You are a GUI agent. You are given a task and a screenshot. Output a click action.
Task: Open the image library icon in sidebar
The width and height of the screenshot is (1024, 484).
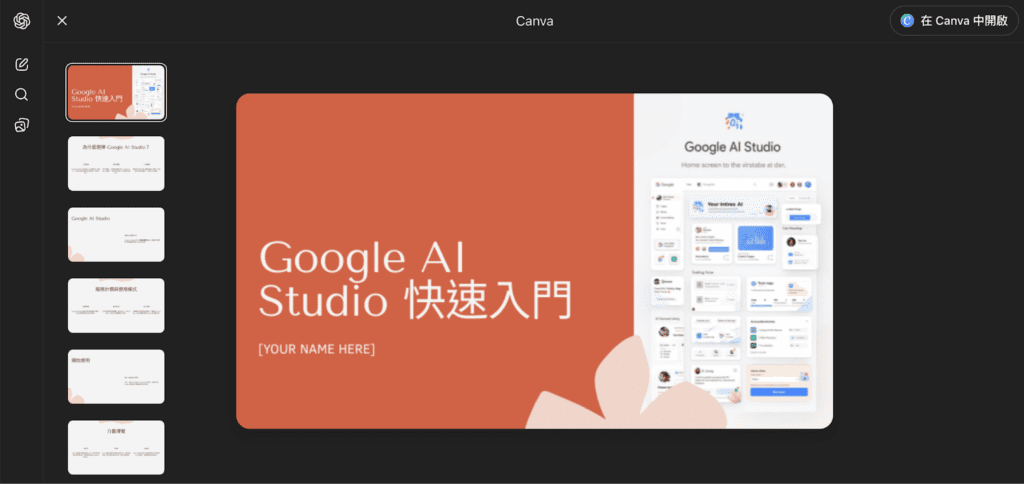tap(22, 125)
